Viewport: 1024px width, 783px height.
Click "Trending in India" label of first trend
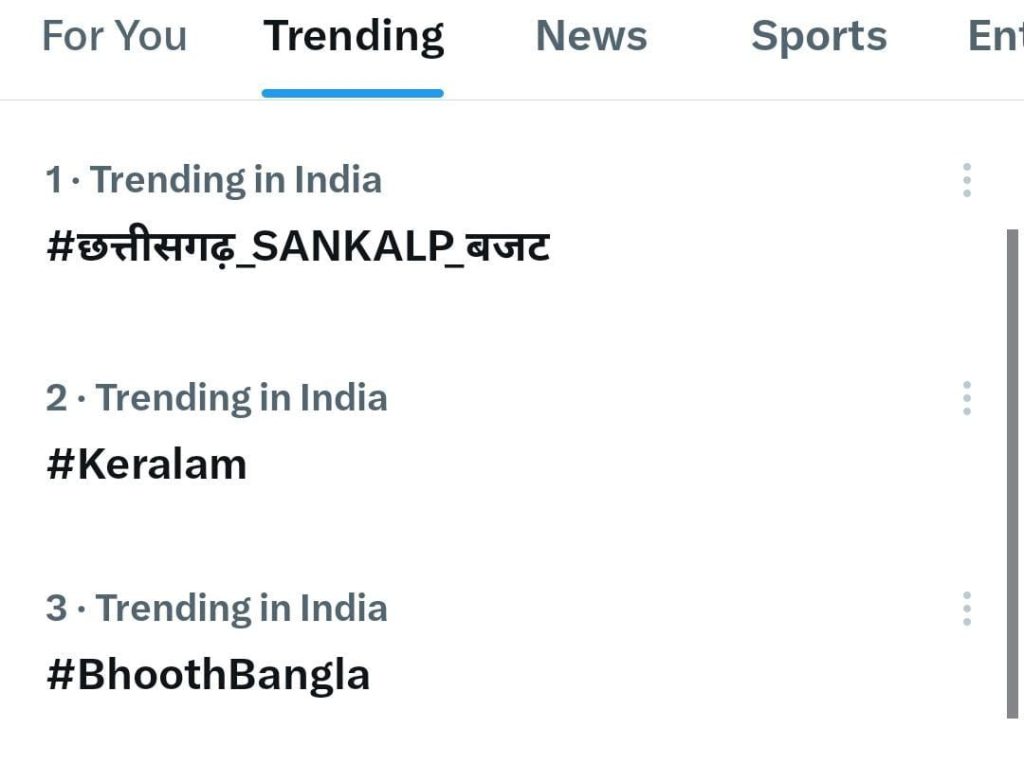(x=236, y=180)
